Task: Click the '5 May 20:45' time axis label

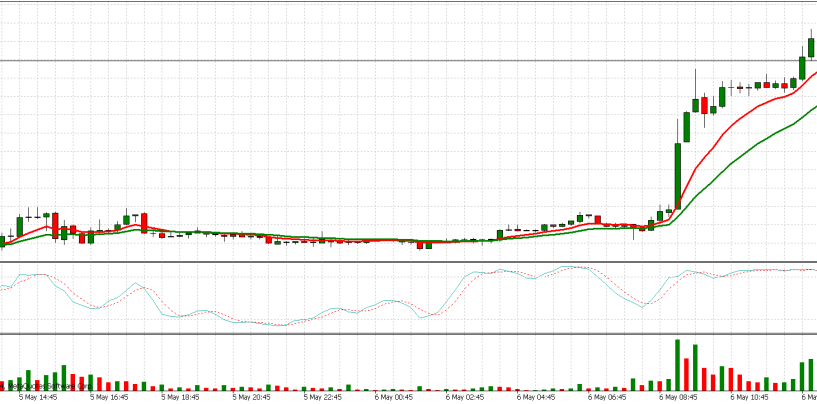Action: (252, 397)
